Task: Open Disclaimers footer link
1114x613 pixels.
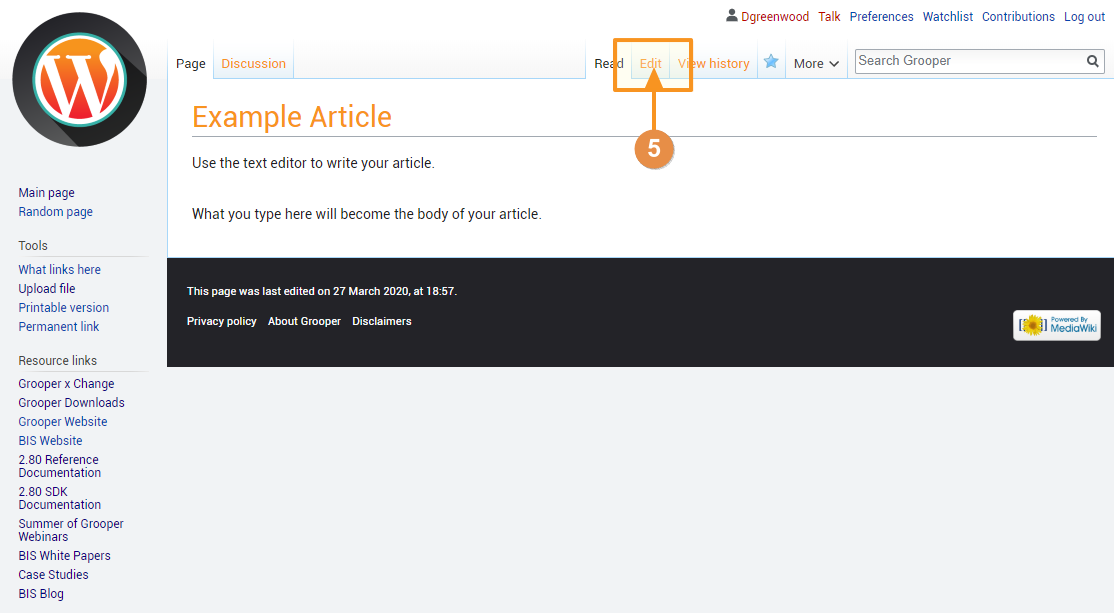Action: pos(382,321)
